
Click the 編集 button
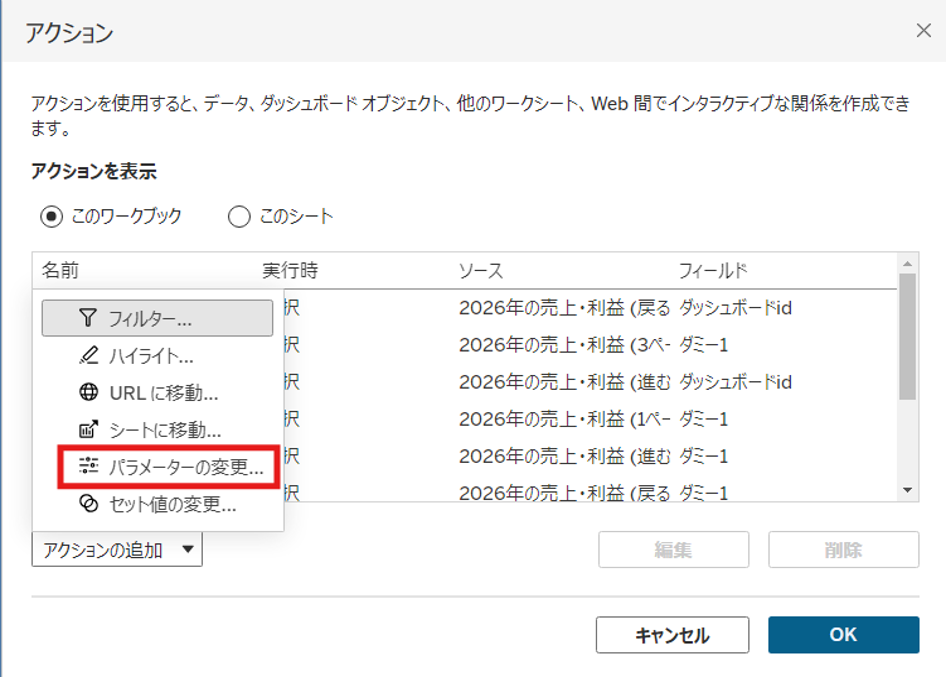(673, 550)
